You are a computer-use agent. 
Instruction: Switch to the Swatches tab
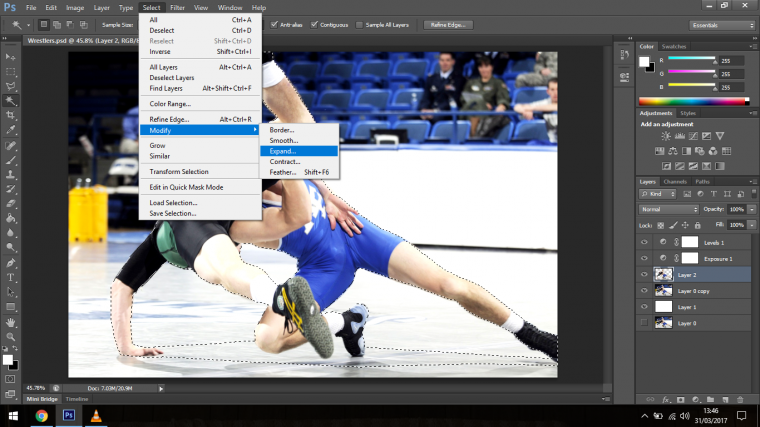click(674, 47)
